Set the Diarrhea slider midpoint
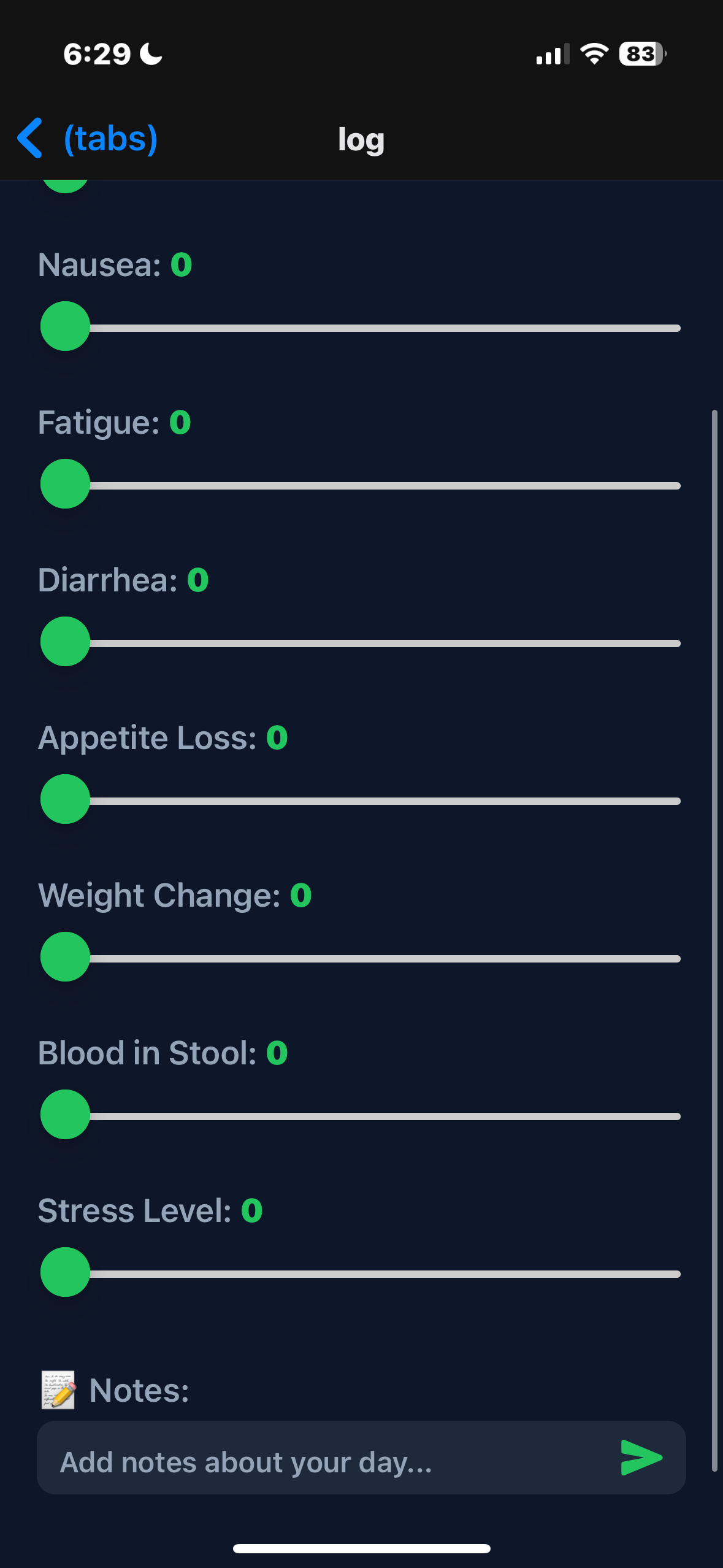The height and width of the screenshot is (1568, 723). 361,643
